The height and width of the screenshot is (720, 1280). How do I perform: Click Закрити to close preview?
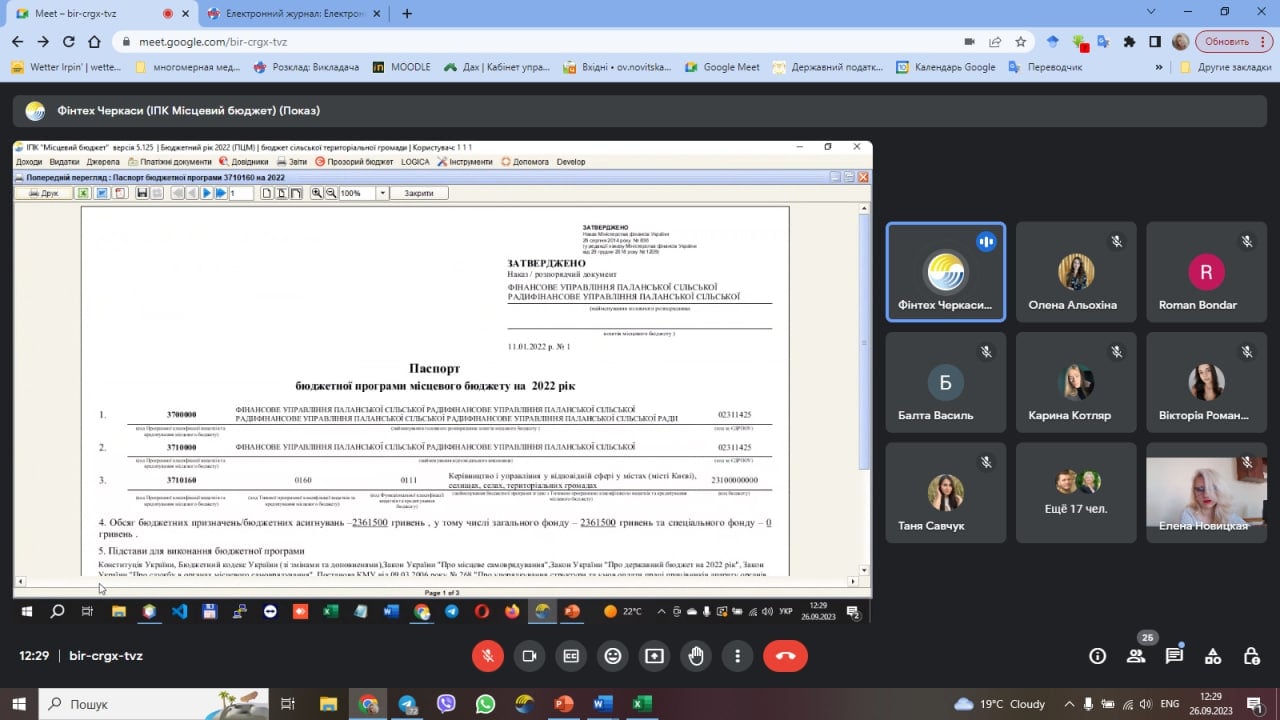click(419, 193)
